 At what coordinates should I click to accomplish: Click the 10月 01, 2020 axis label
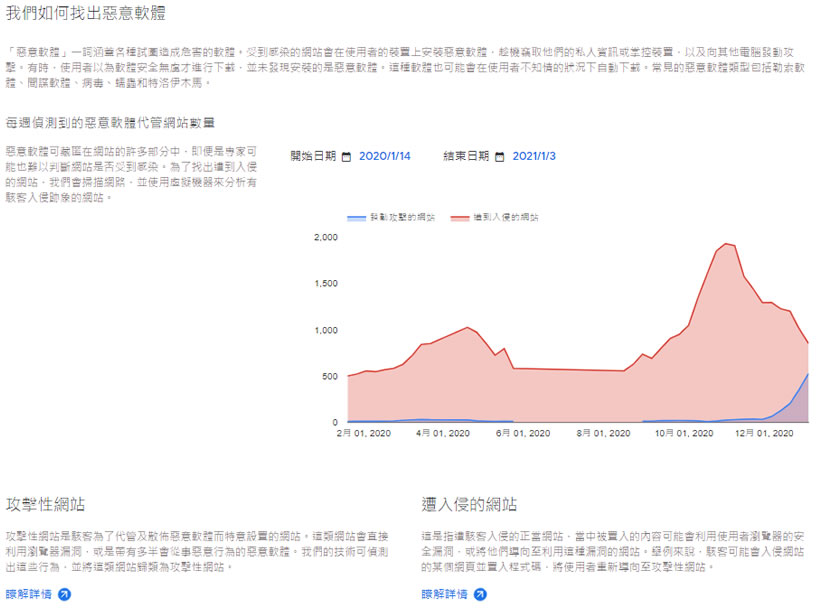point(684,433)
